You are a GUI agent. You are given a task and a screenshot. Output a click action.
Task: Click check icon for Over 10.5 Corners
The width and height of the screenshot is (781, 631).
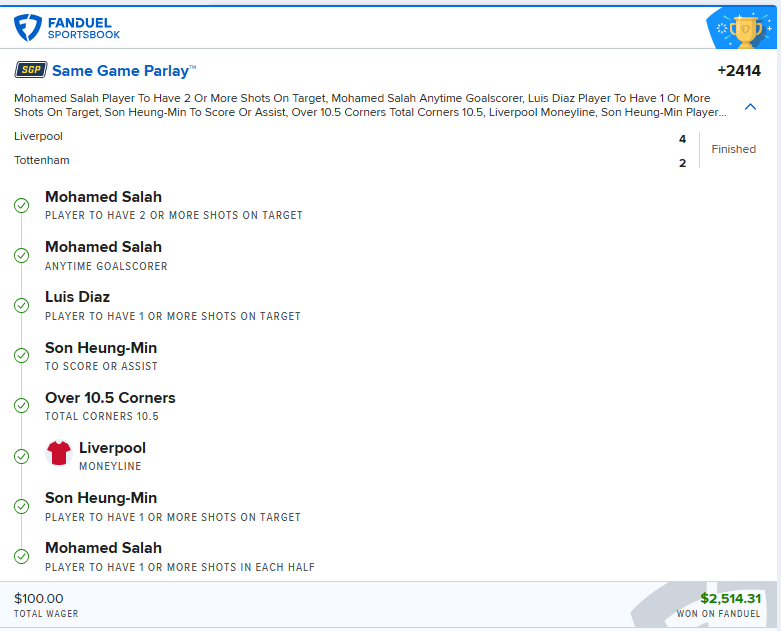click(x=21, y=405)
